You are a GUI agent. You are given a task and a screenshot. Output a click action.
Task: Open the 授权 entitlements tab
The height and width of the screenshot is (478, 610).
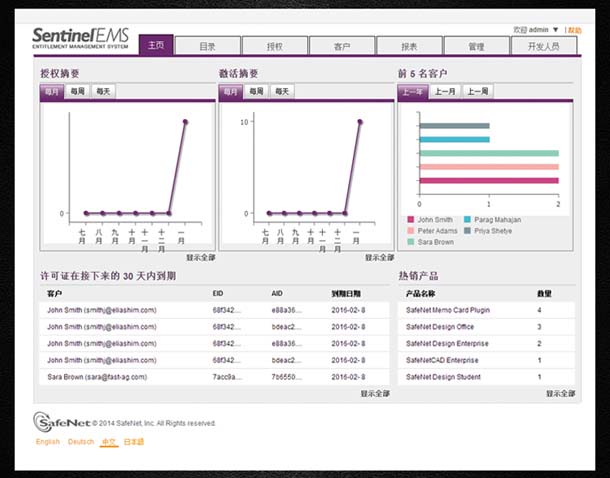[x=275, y=46]
